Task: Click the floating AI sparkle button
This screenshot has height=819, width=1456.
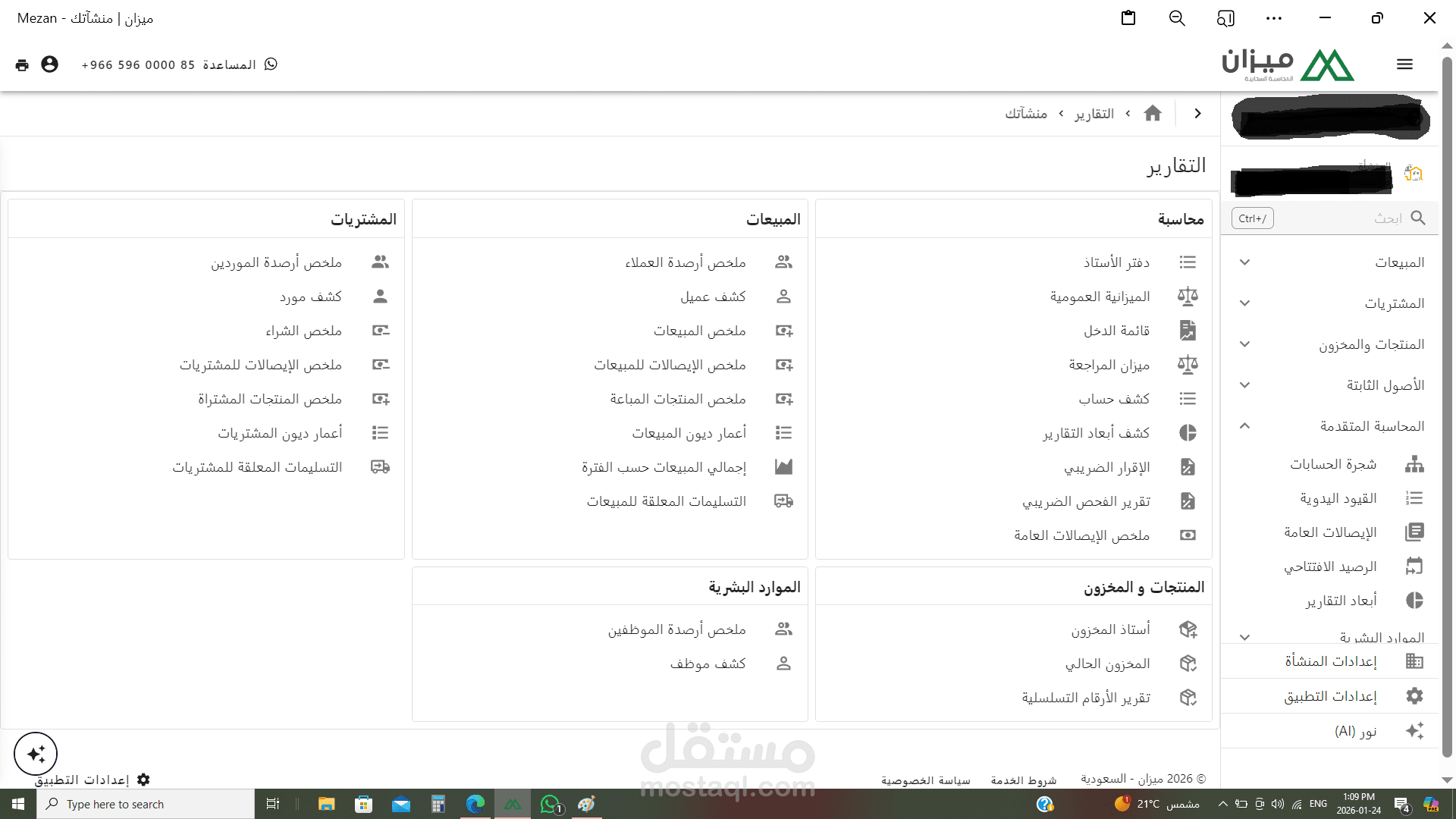Action: tap(36, 753)
